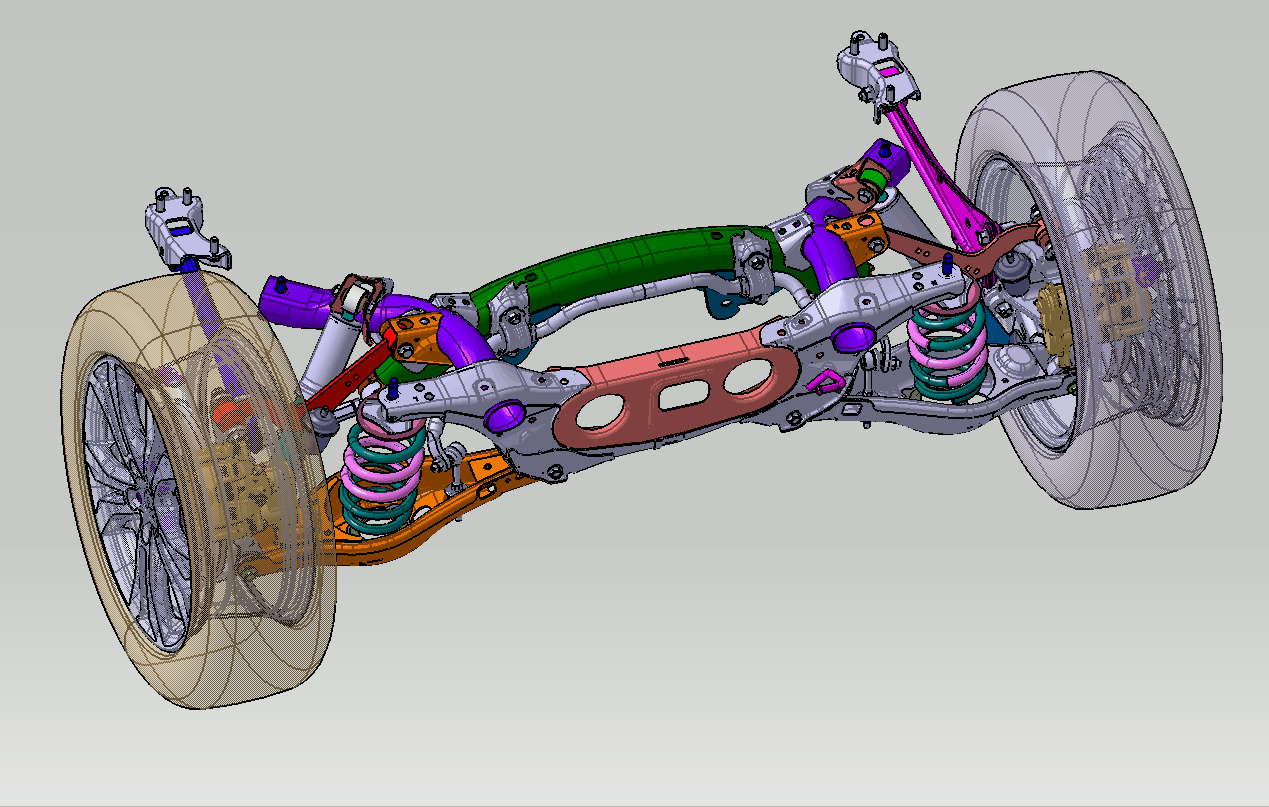Viewport: 1269px width, 807px height.
Task: Pick the silver top-right mount bracket with studs
Action: [880, 68]
